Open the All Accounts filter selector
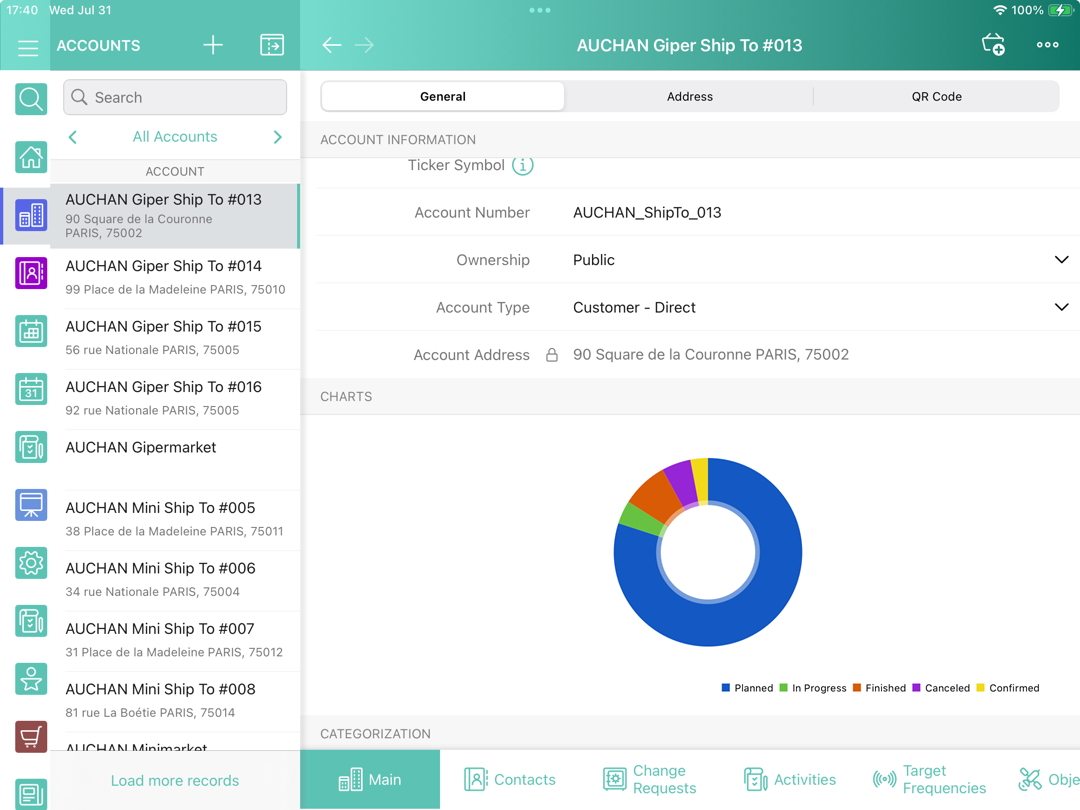The image size is (1080, 810). 175,136
